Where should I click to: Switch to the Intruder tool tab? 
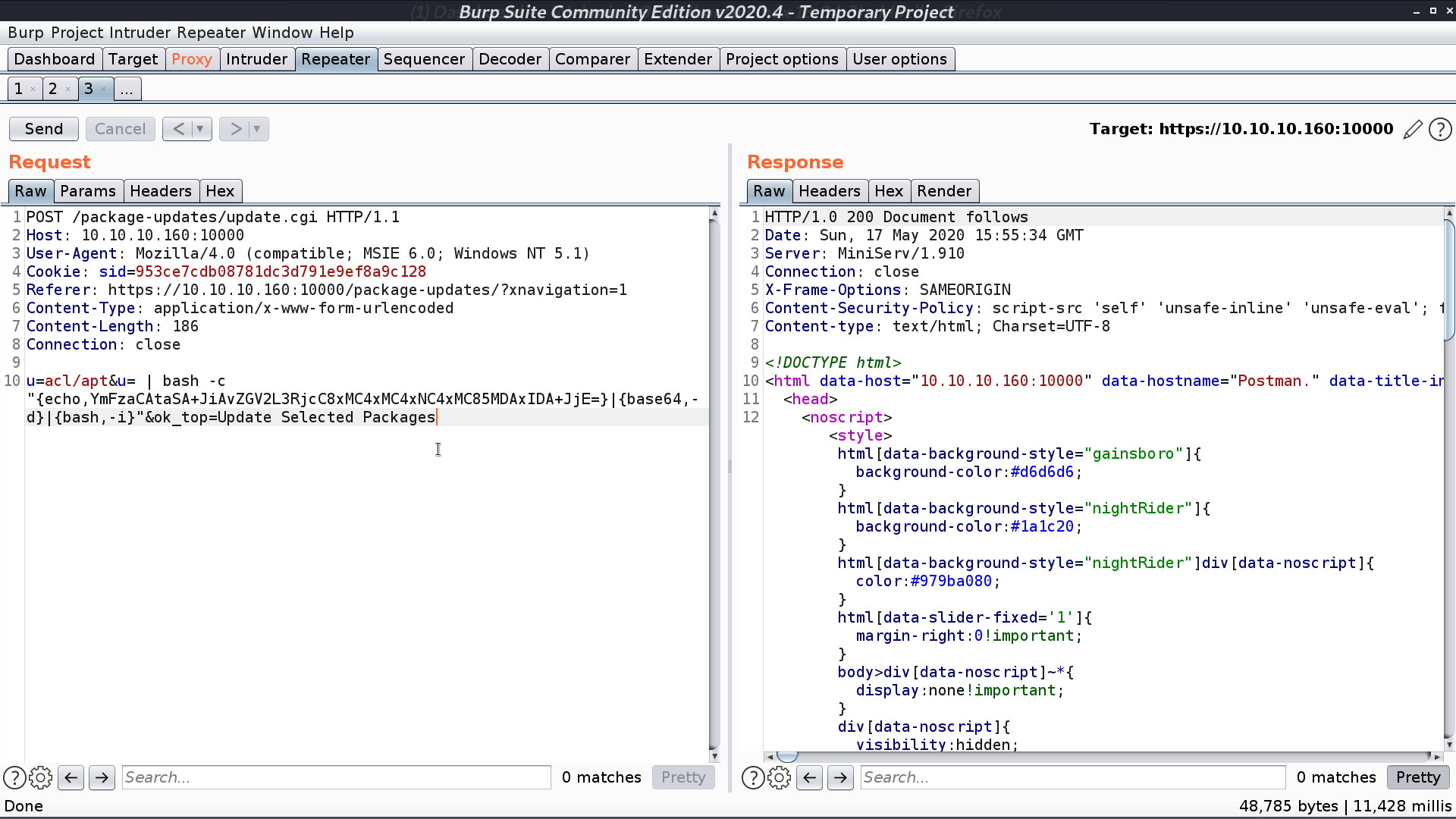pos(257,59)
